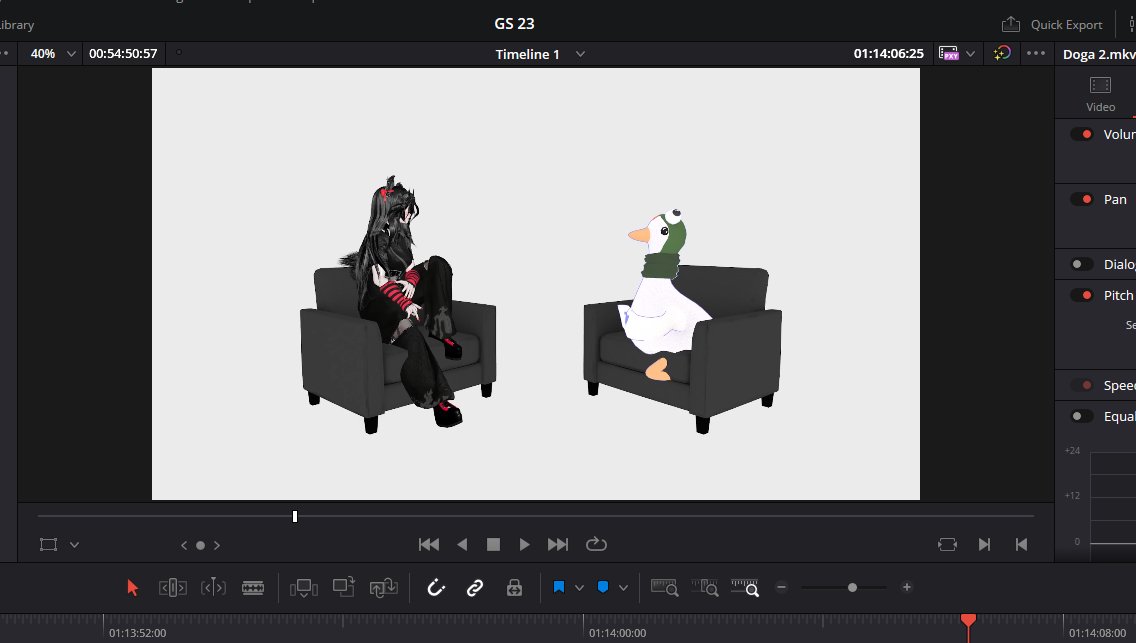This screenshot has height=643, width=1136.
Task: Click Full Extent Zoom icon
Action: click(664, 587)
